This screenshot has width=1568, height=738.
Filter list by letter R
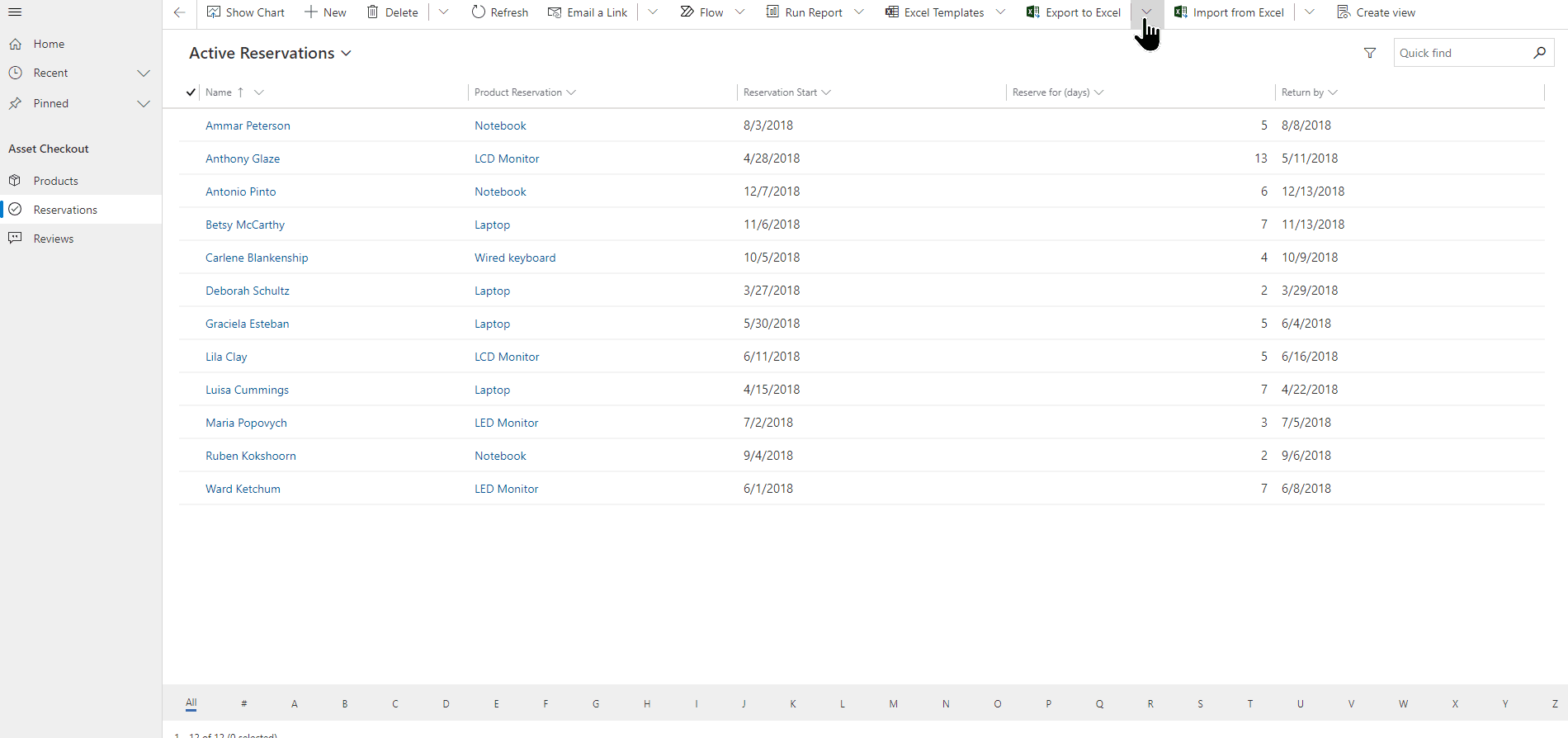(1150, 704)
